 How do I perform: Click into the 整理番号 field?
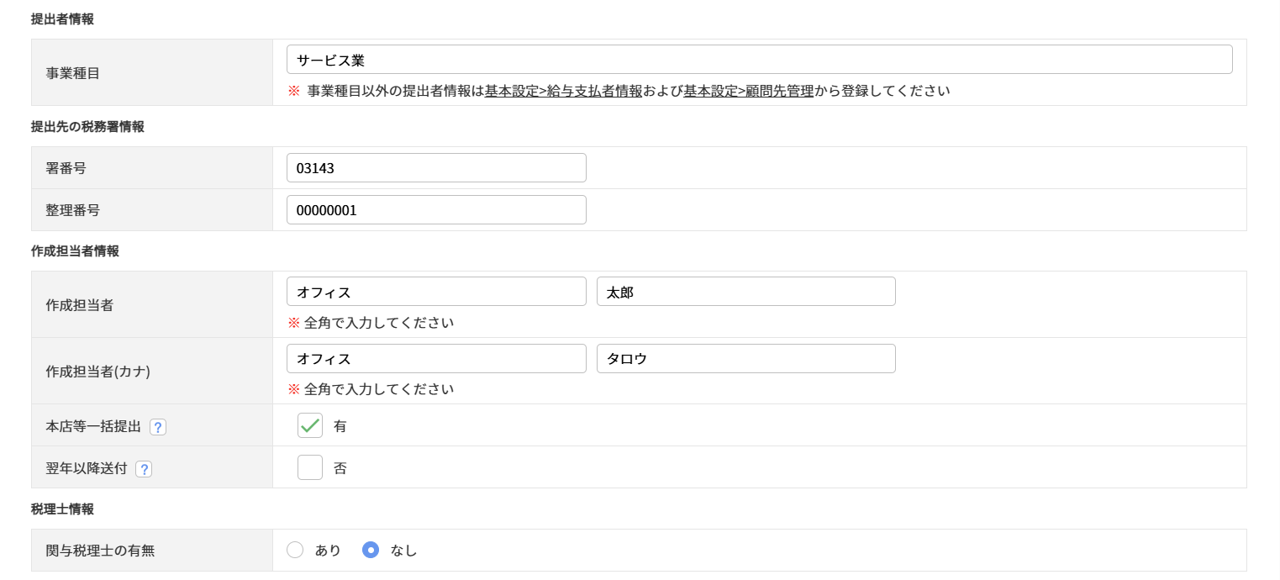436,210
